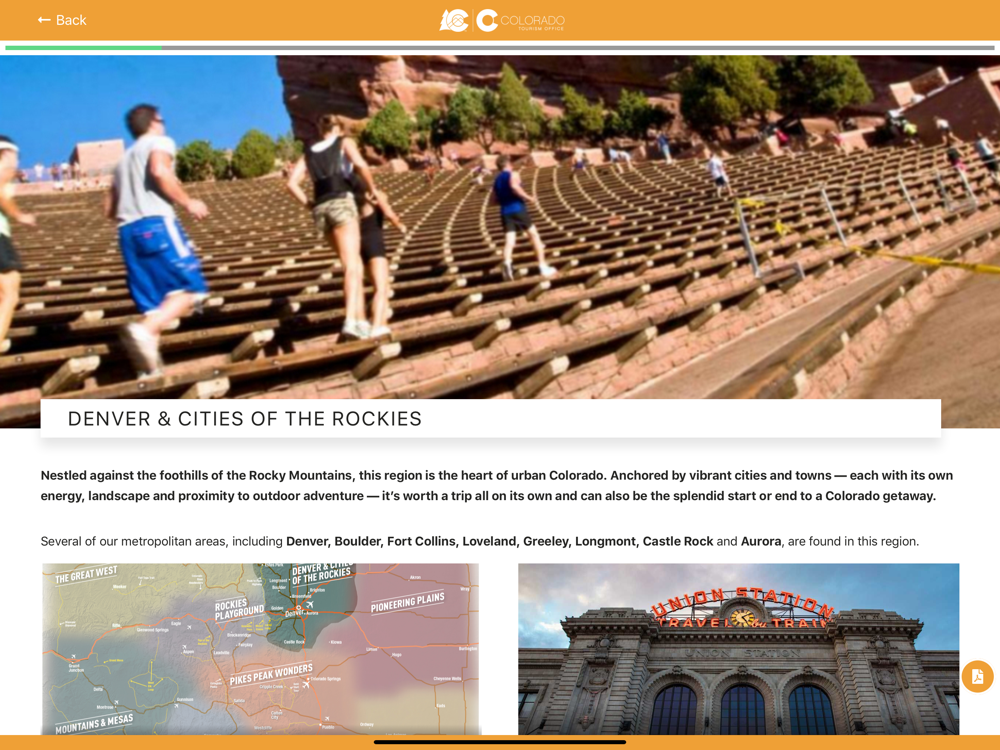Tap the 'Pioneering Plains' label on the map

408,603
